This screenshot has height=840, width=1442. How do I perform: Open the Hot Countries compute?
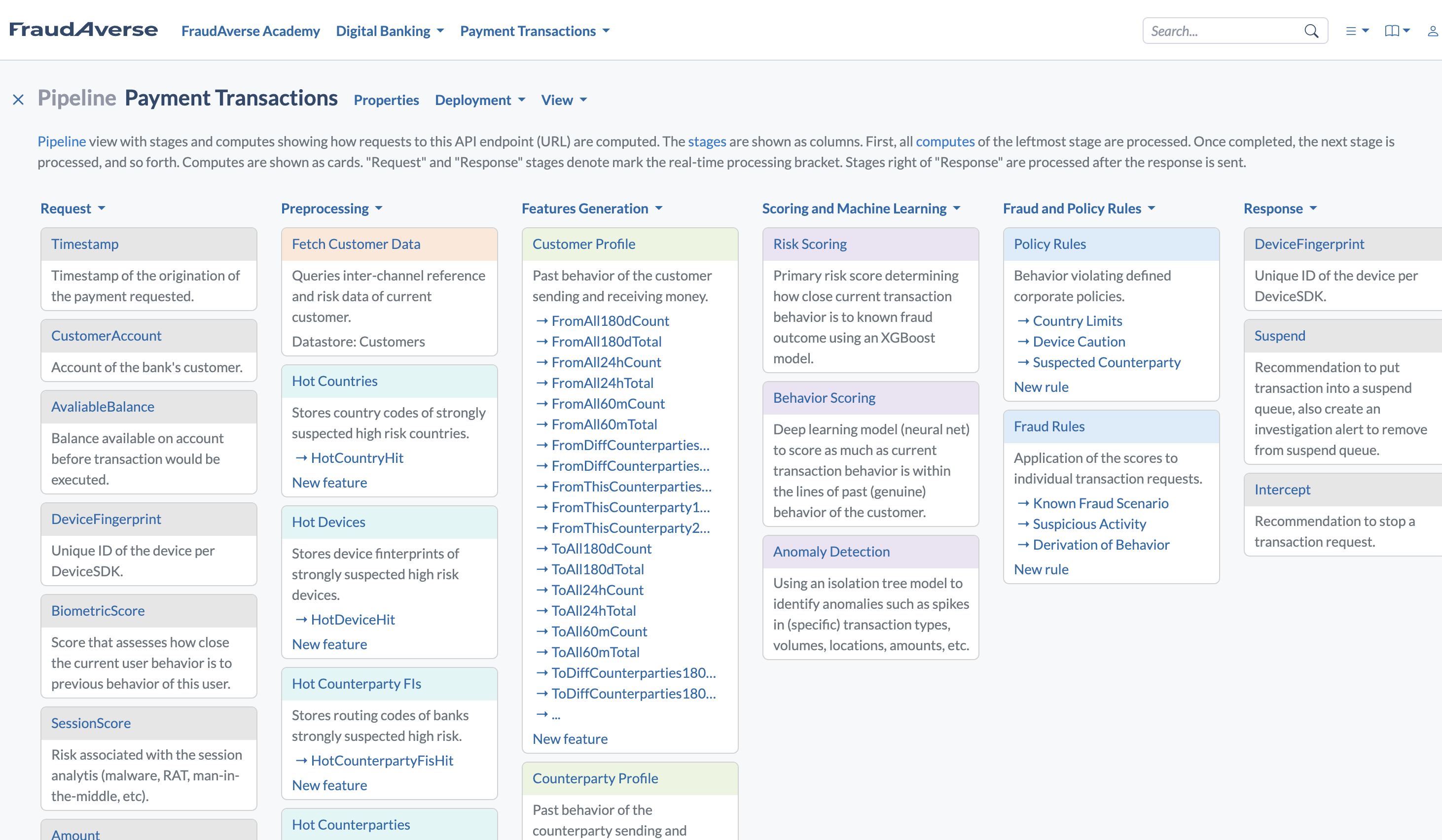tap(335, 381)
